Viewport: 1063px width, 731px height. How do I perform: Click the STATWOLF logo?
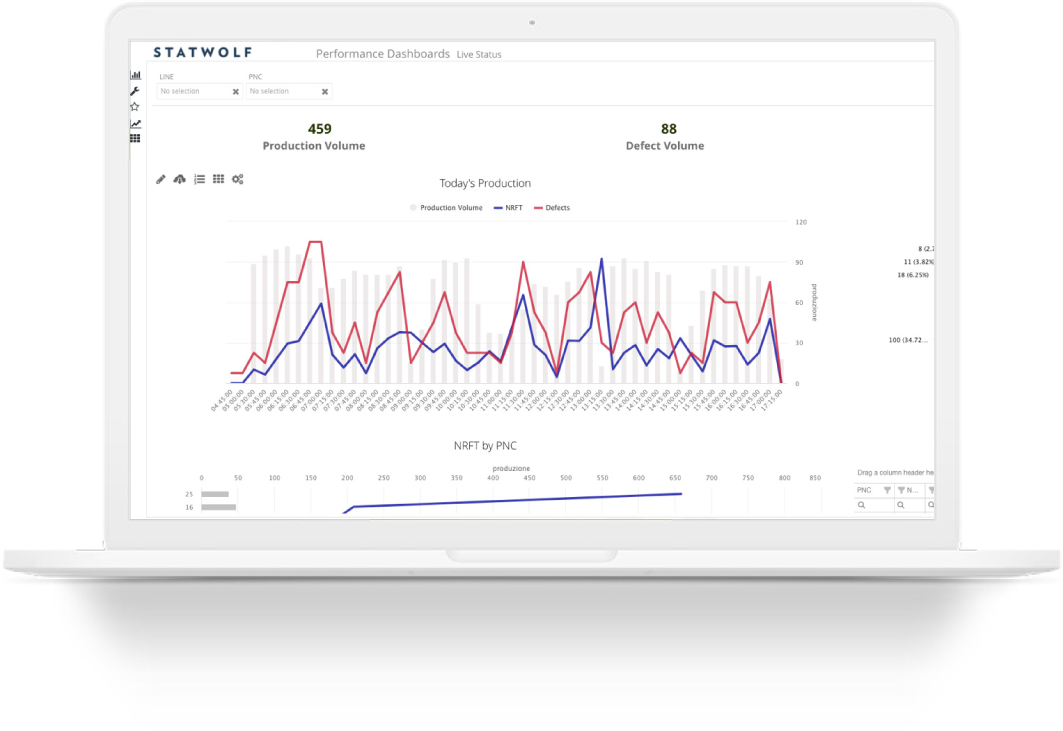[x=203, y=52]
